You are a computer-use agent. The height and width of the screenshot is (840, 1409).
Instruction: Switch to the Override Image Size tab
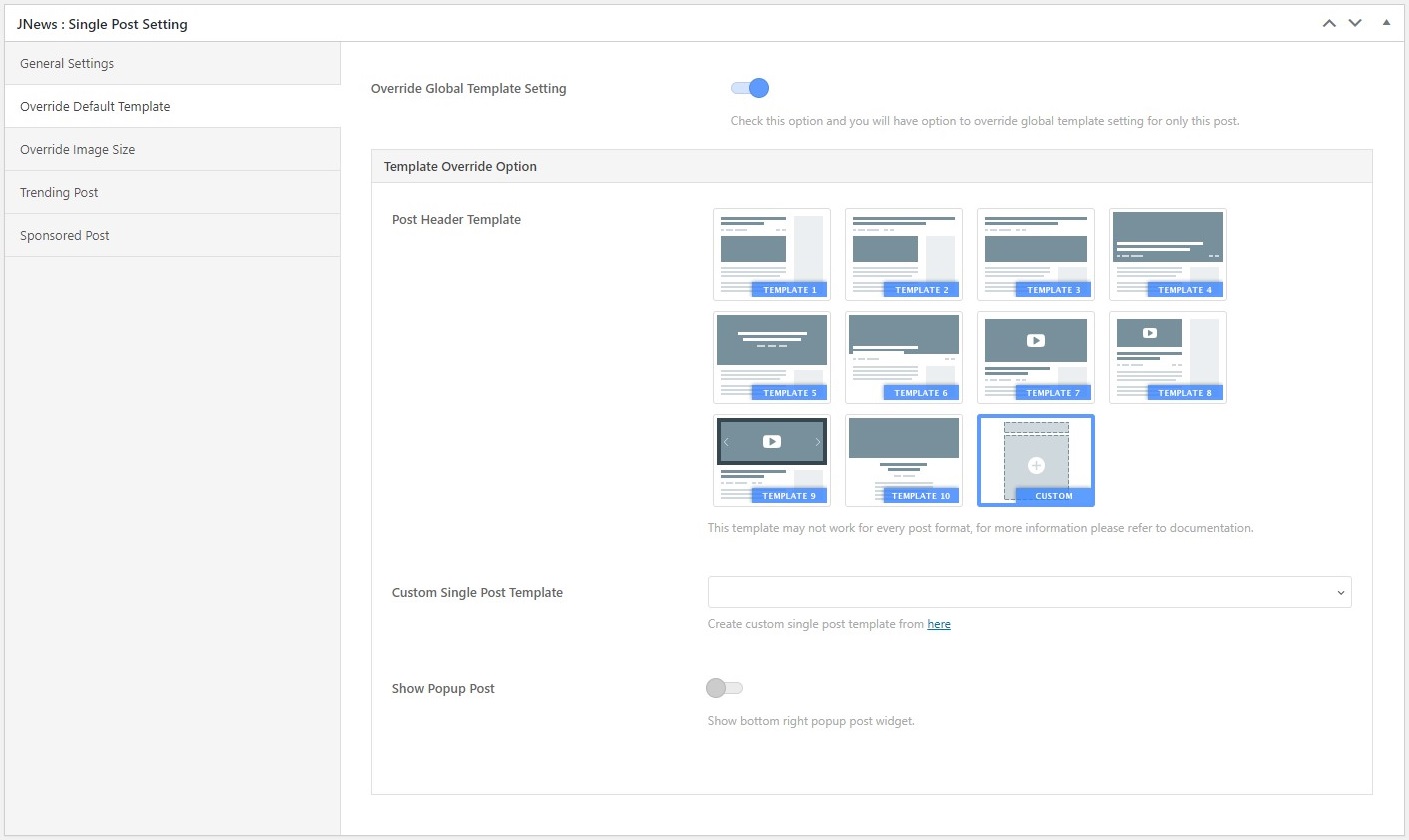173,149
